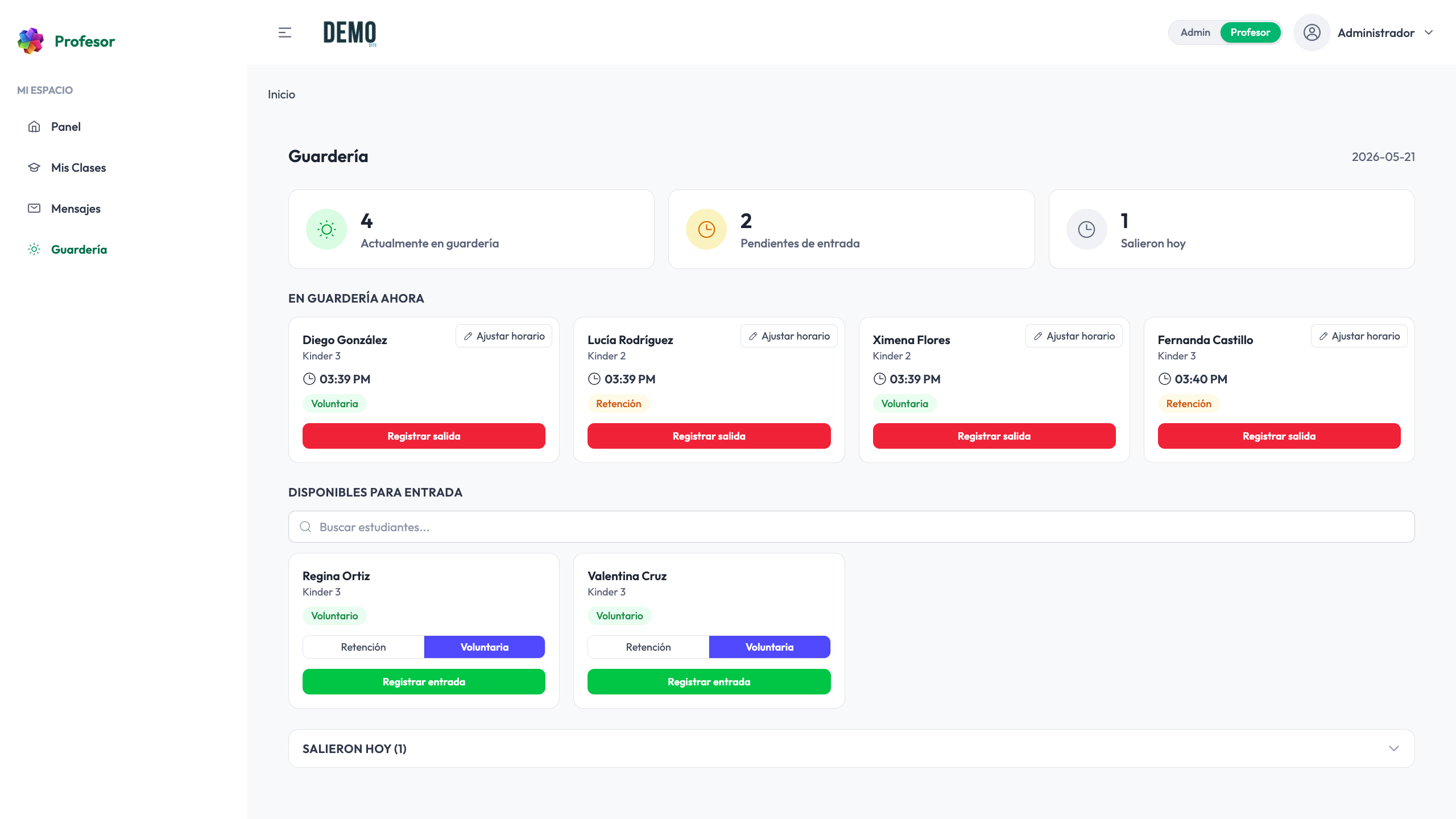Image resolution: width=1456 pixels, height=819 pixels.
Task: Click the Voluntario badge on Regina Ortiz card
Action: pyautogui.click(x=334, y=615)
